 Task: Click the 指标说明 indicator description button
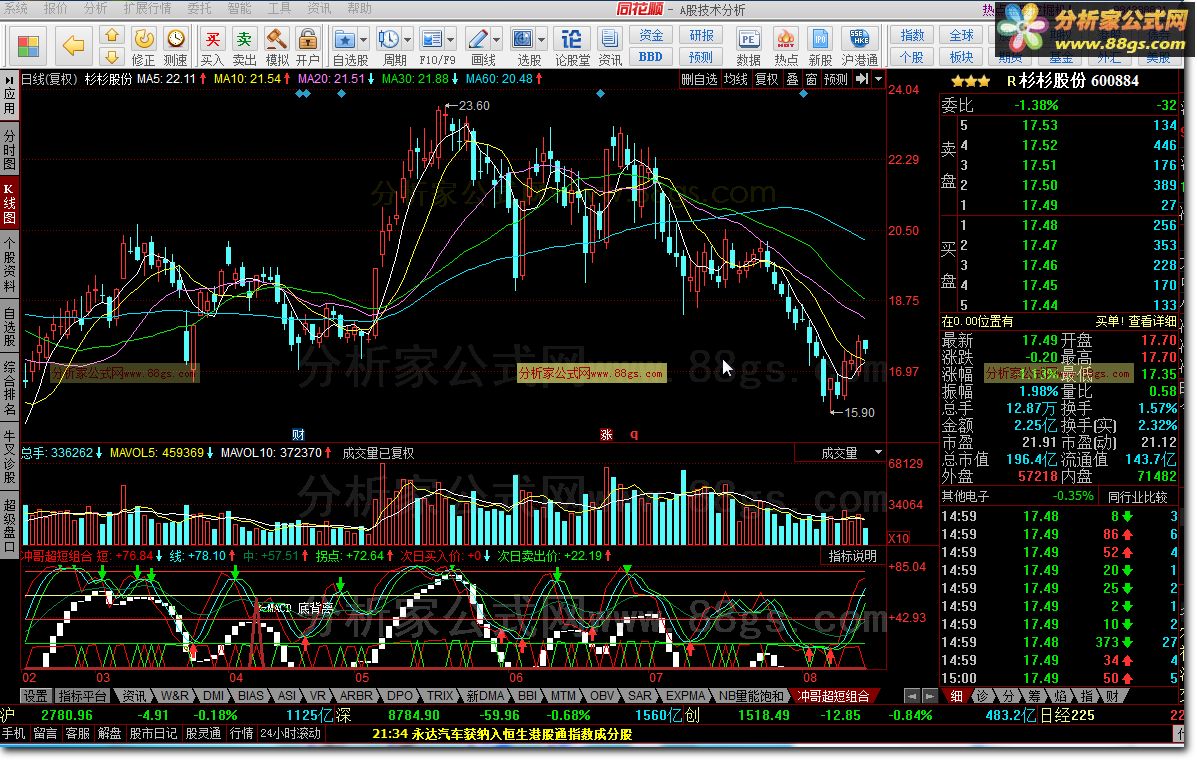[x=853, y=556]
